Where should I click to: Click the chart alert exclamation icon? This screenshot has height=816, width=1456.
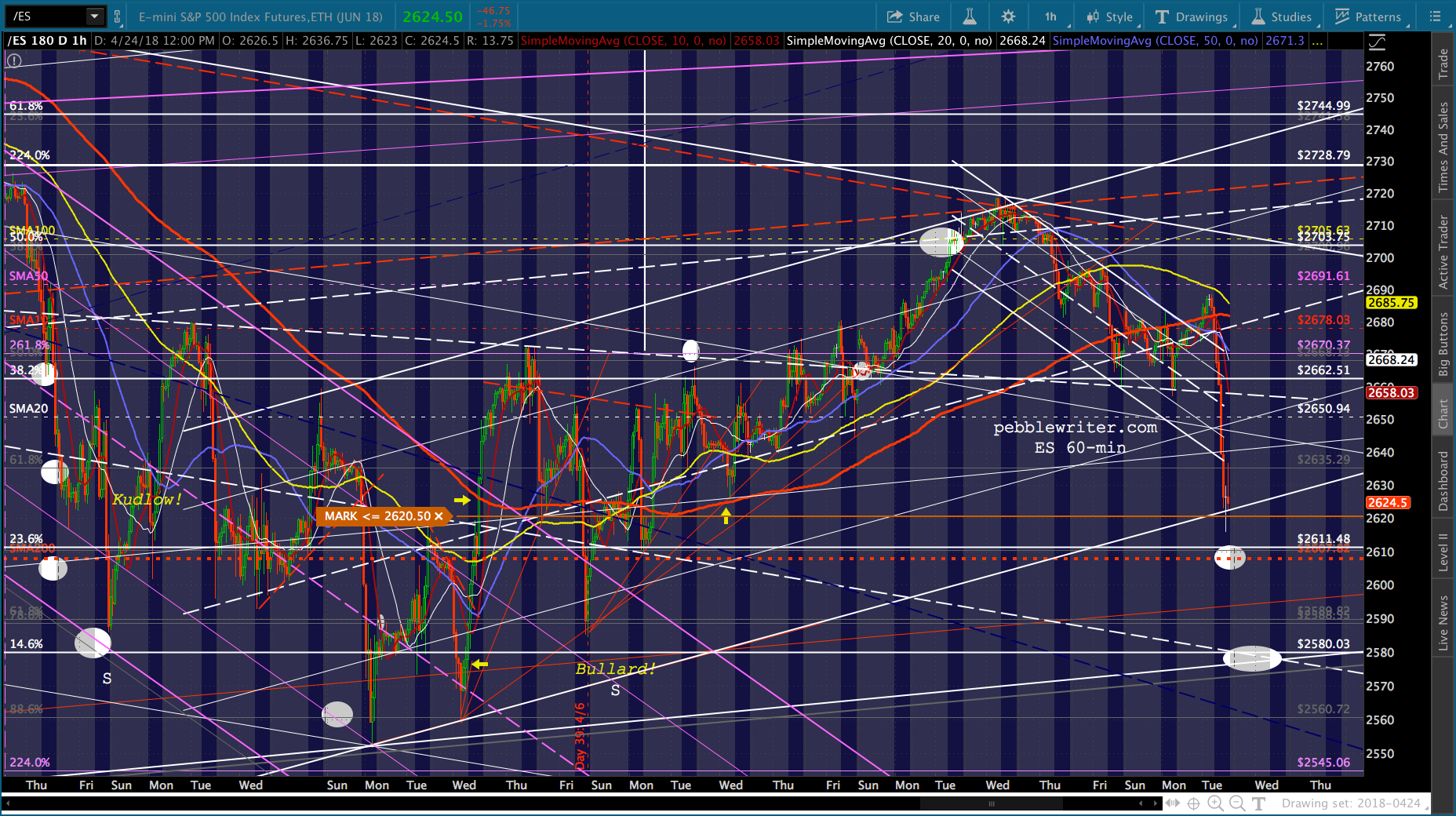click(13, 60)
